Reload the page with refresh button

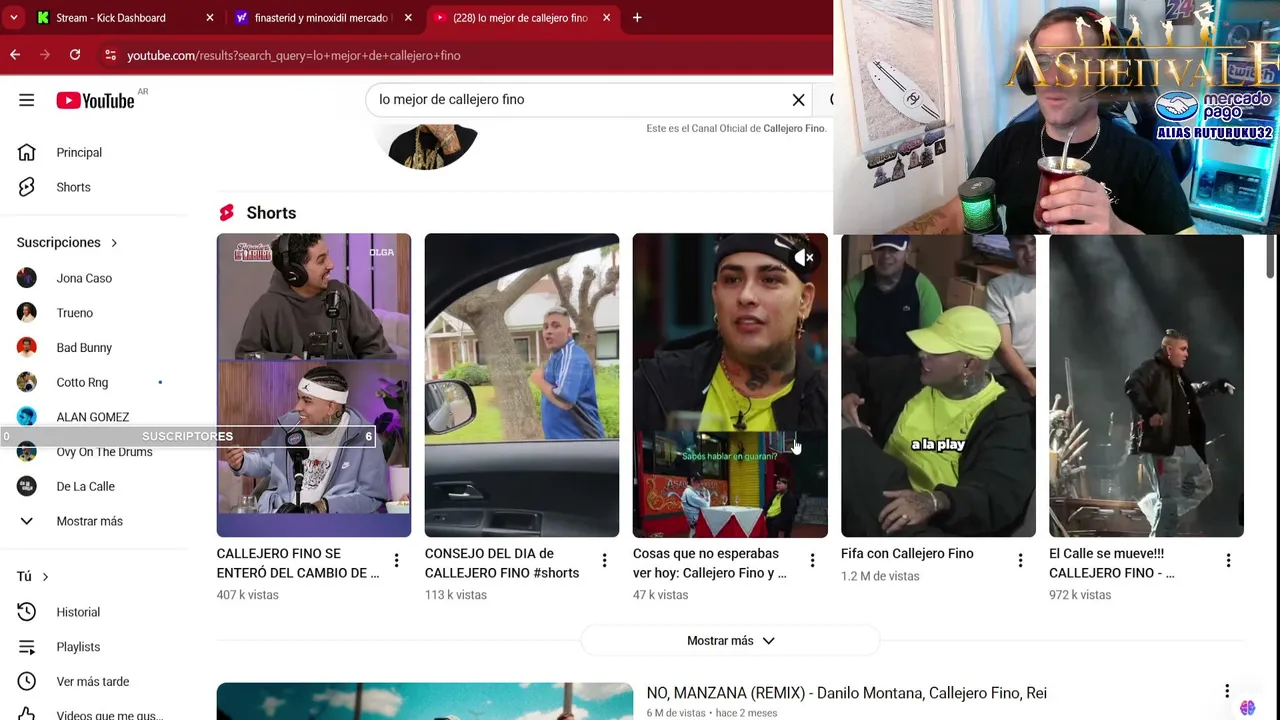(x=75, y=55)
